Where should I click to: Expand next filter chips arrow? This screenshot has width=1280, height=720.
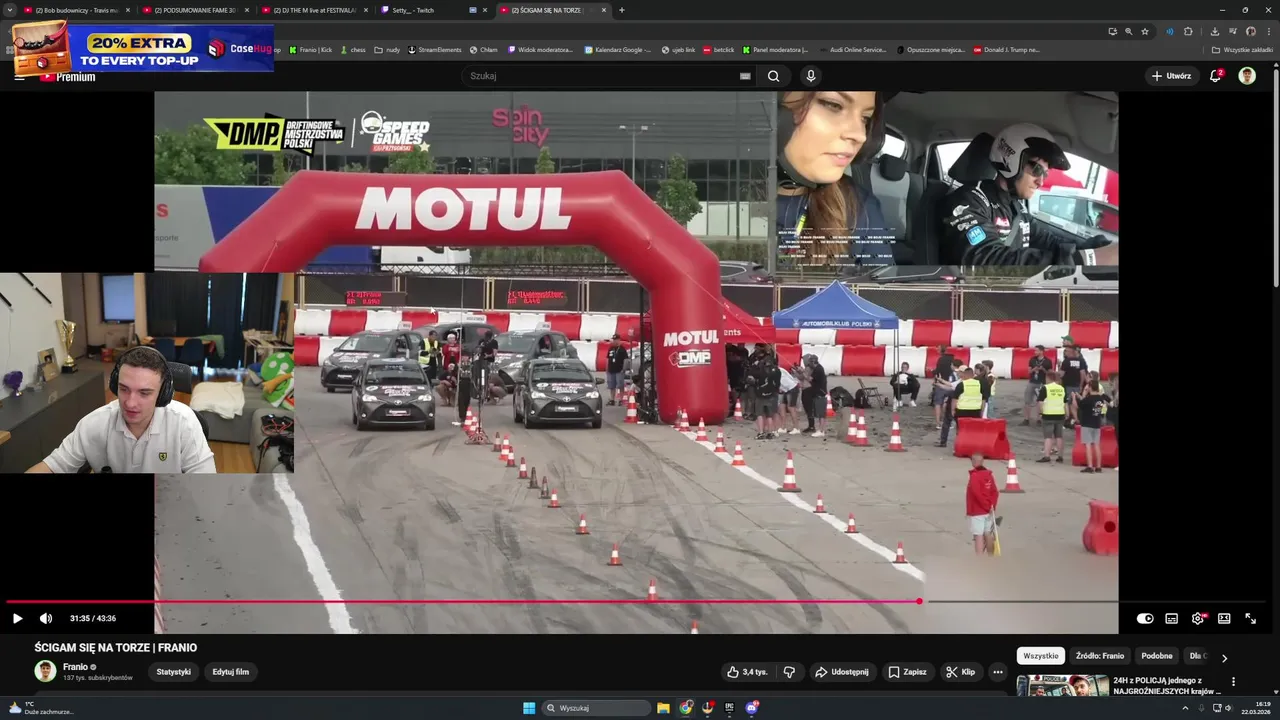tap(1224, 657)
